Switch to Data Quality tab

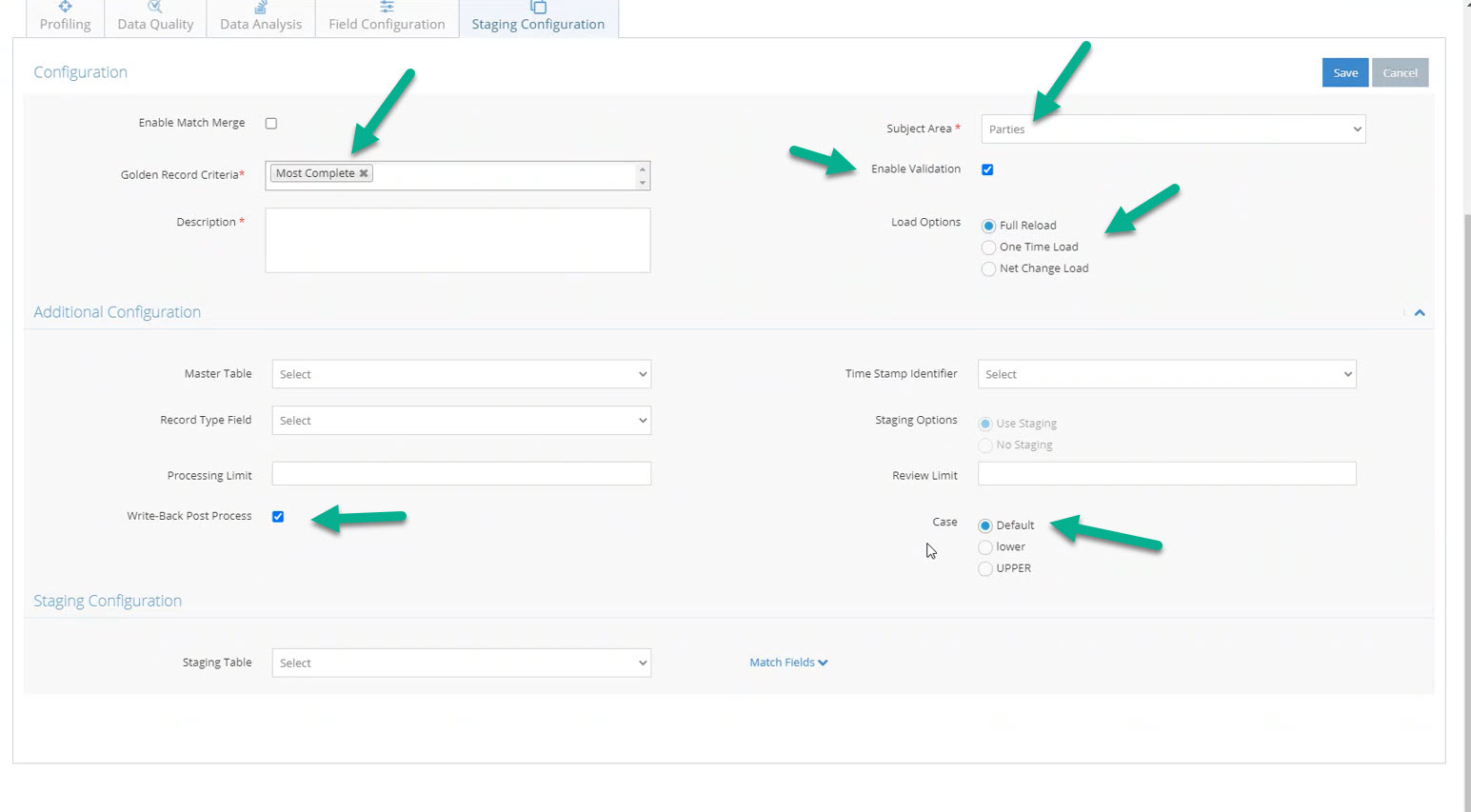pos(155,18)
